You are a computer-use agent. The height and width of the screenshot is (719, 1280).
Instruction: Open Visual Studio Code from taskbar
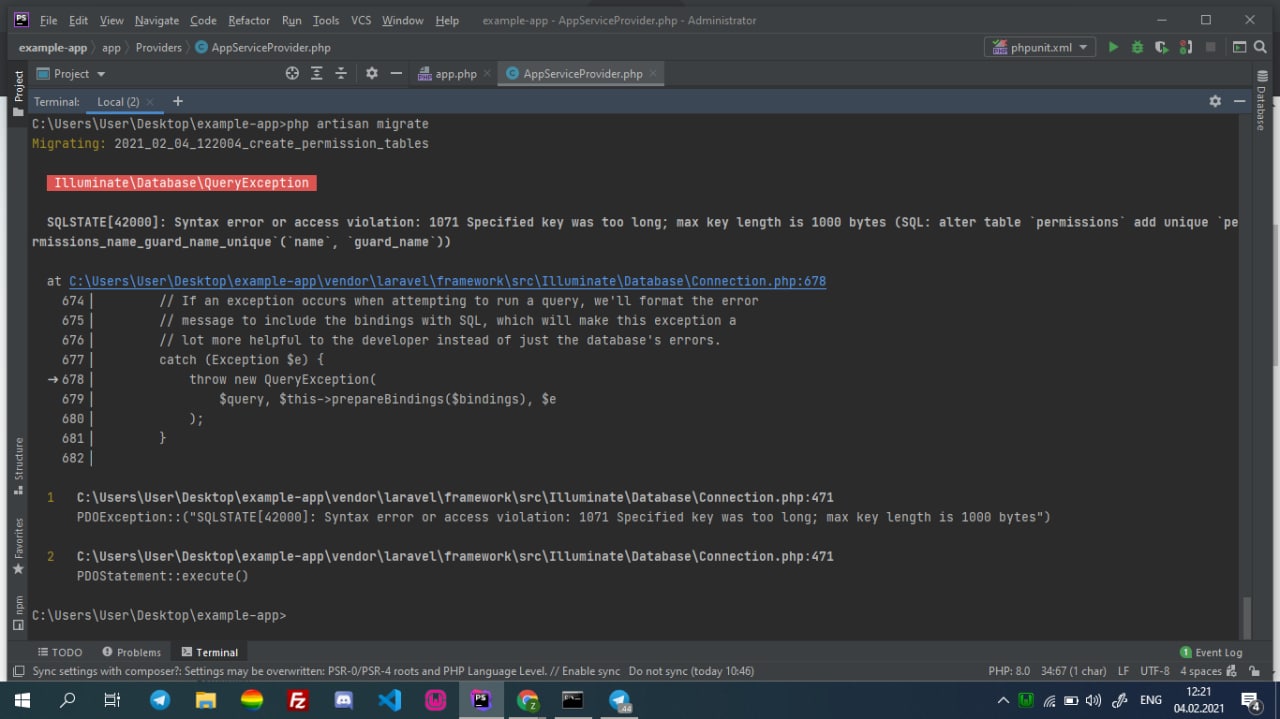click(x=390, y=700)
